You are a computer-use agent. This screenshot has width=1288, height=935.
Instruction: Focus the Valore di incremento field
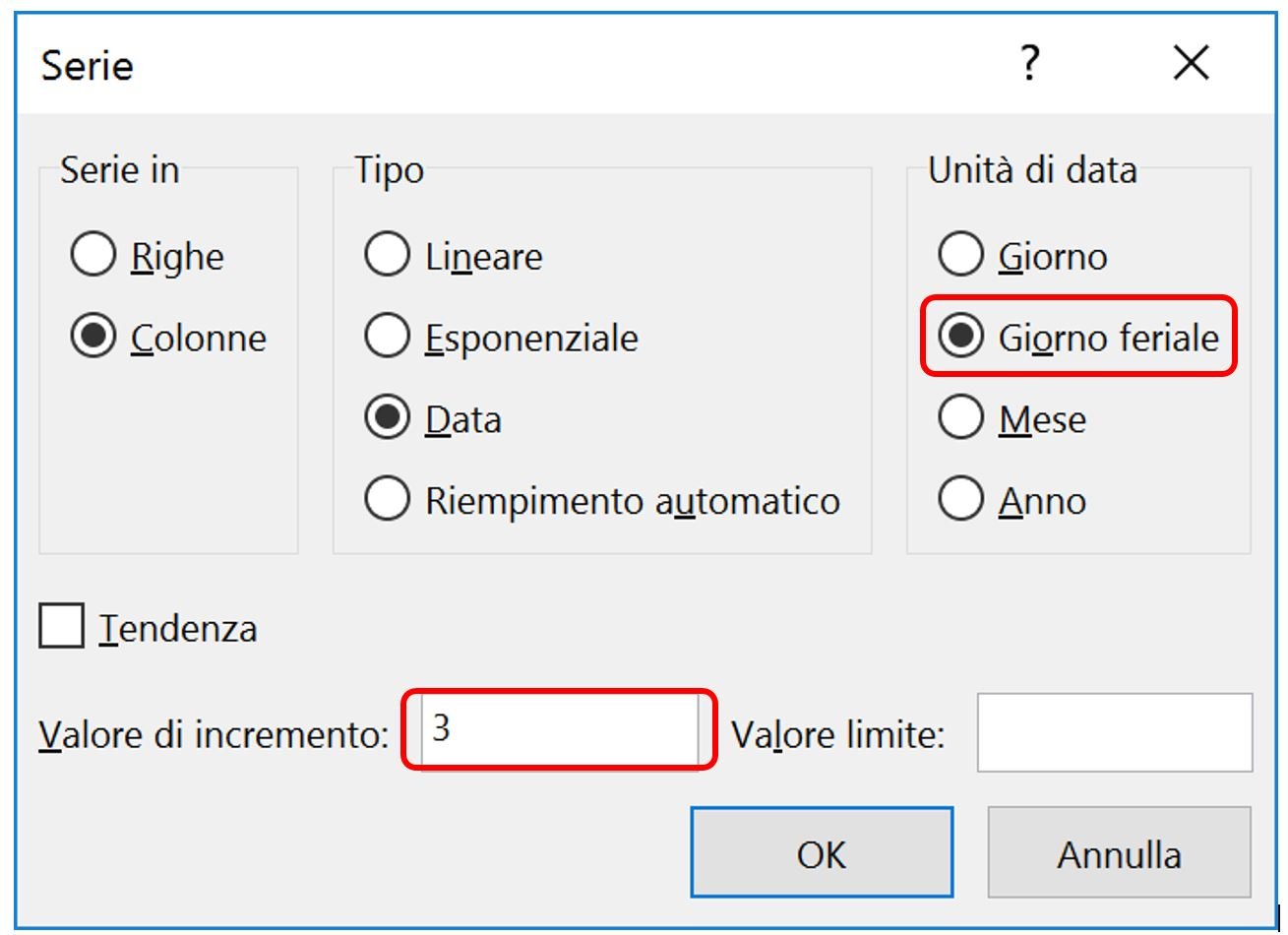pos(559,730)
